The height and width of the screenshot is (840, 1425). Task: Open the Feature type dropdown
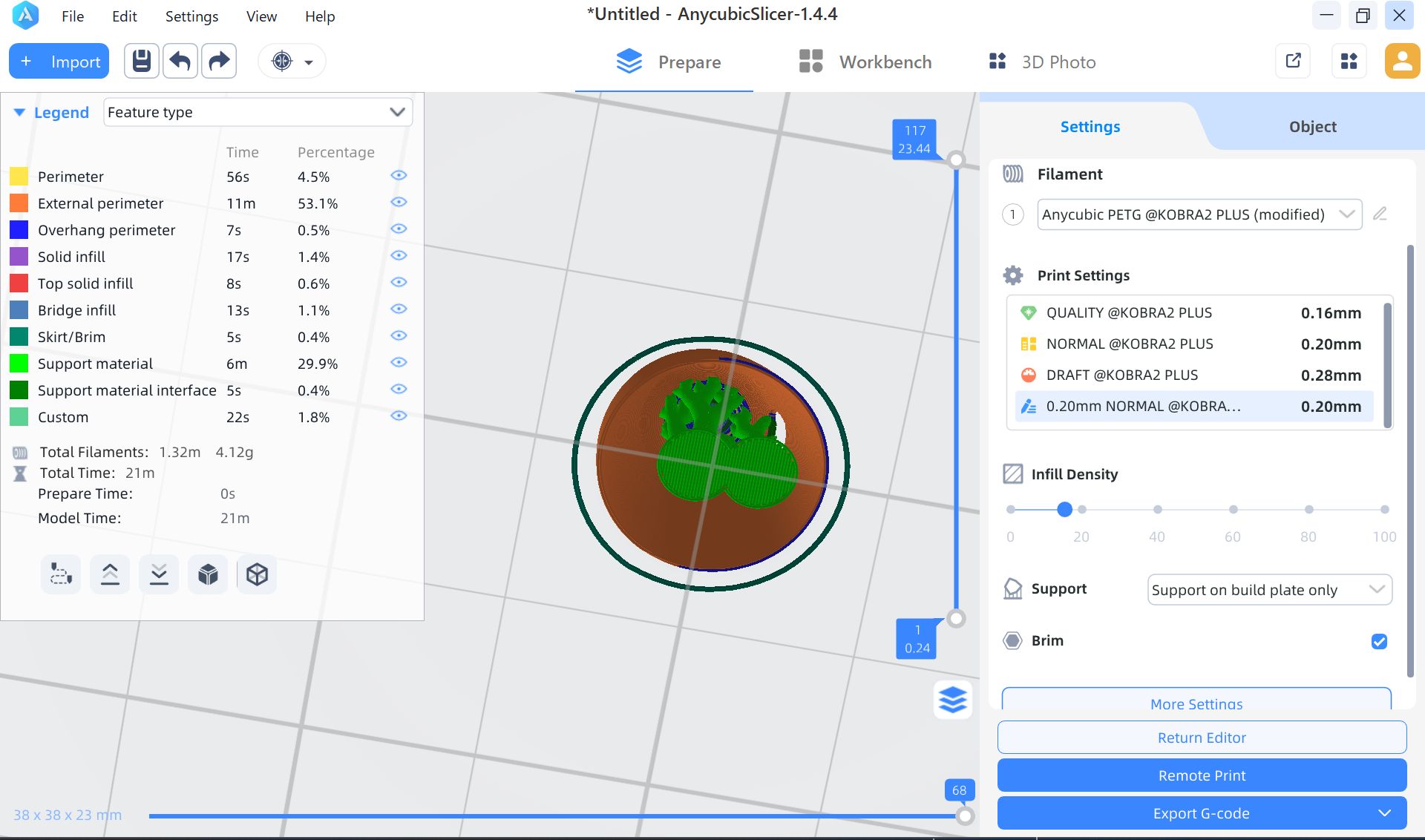pos(258,112)
